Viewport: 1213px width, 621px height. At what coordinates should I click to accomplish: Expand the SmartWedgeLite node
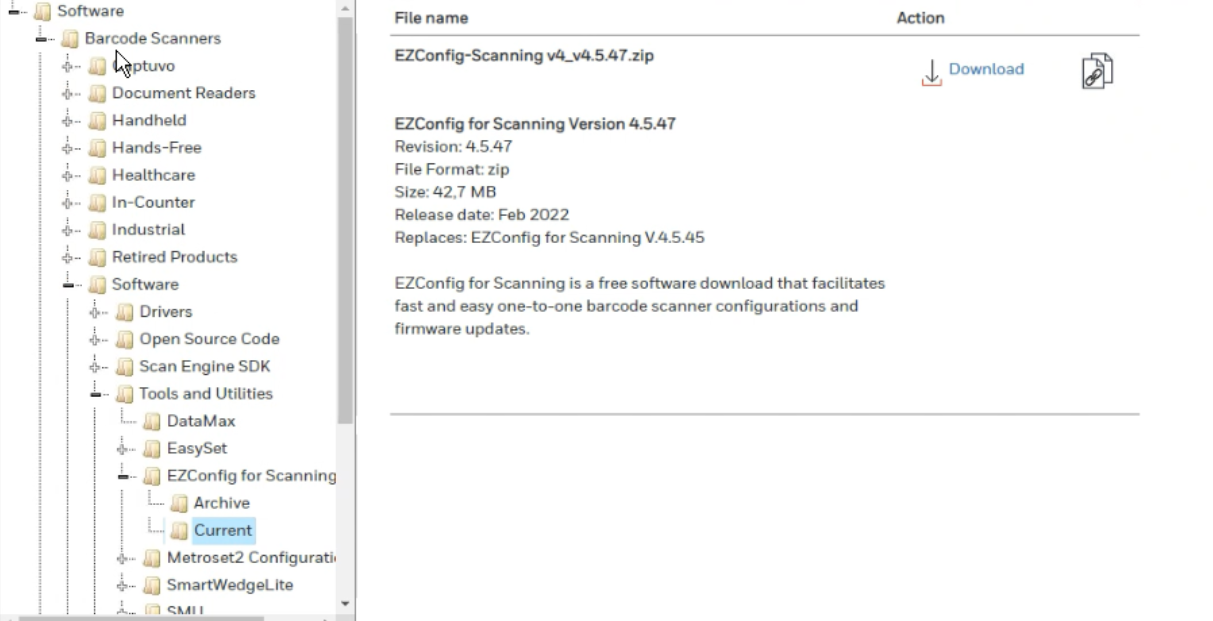point(124,585)
